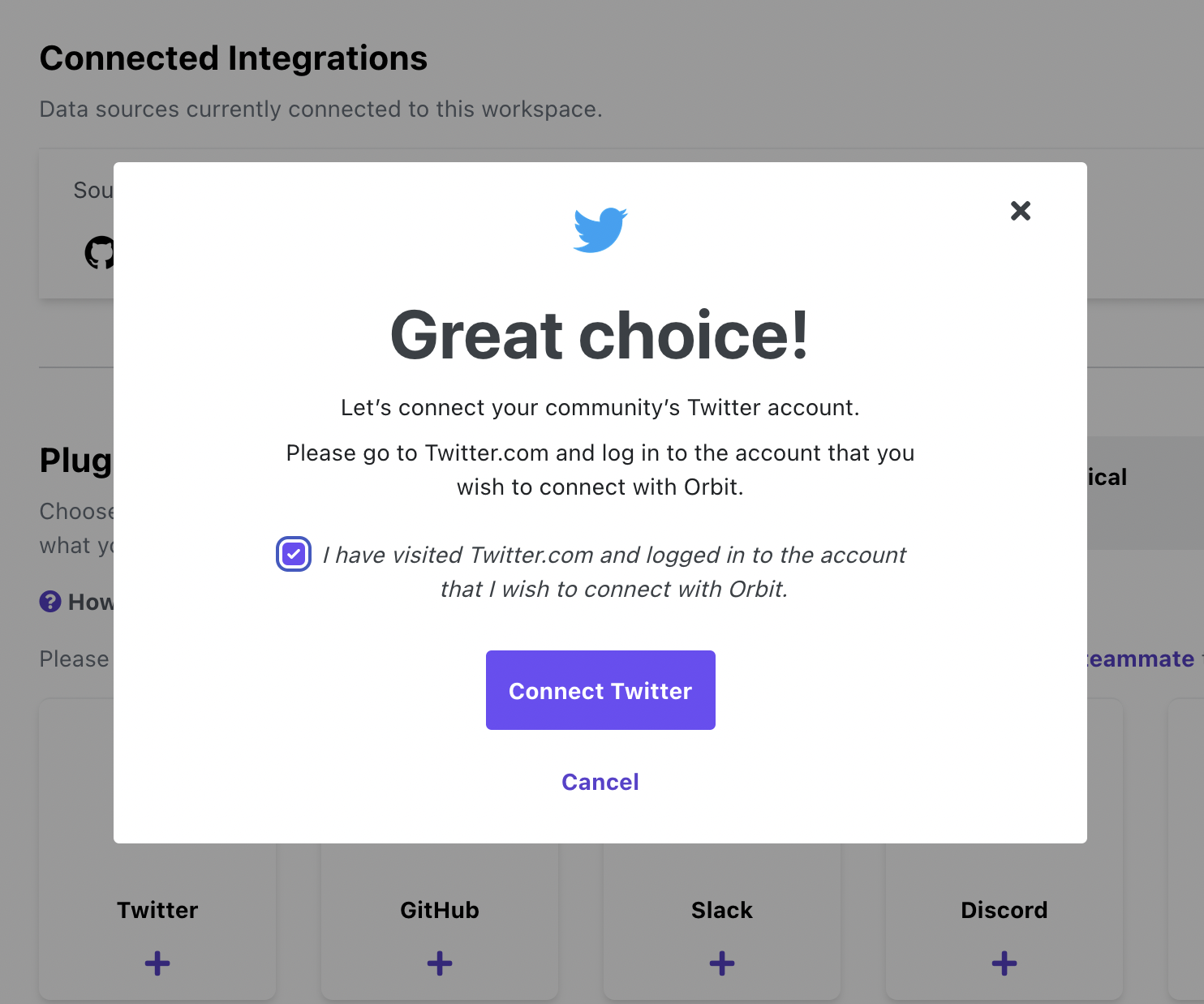Select the Twitter plug-in card label
1204x1004 pixels.
(x=157, y=910)
